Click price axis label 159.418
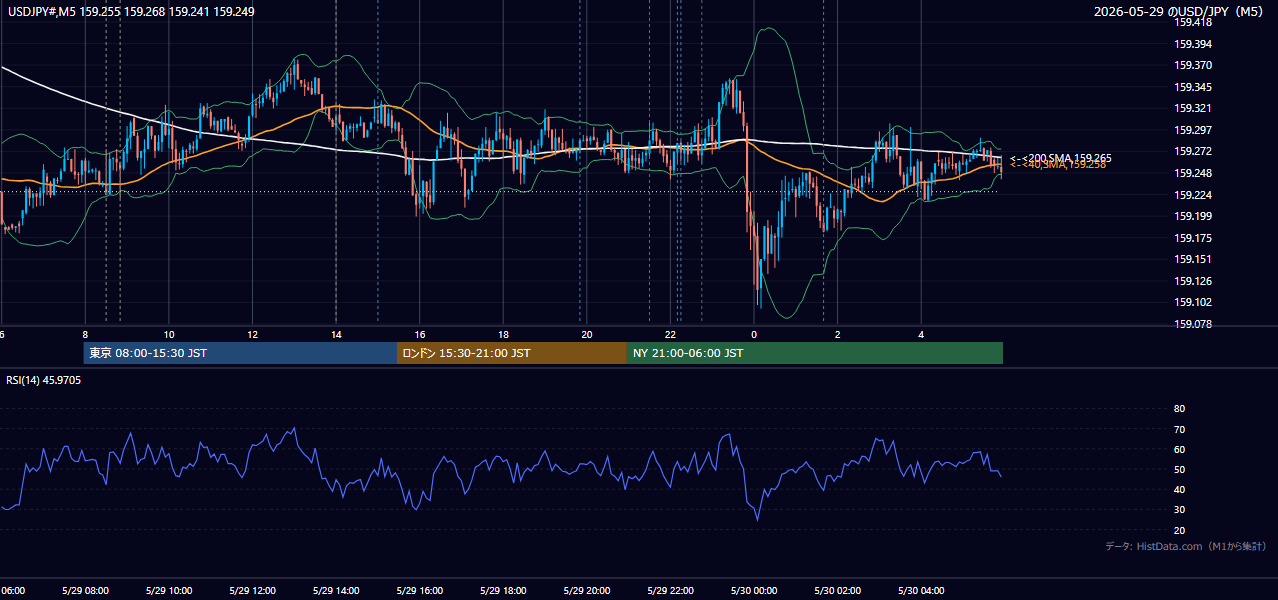The height and width of the screenshot is (600, 1278). (x=1193, y=22)
